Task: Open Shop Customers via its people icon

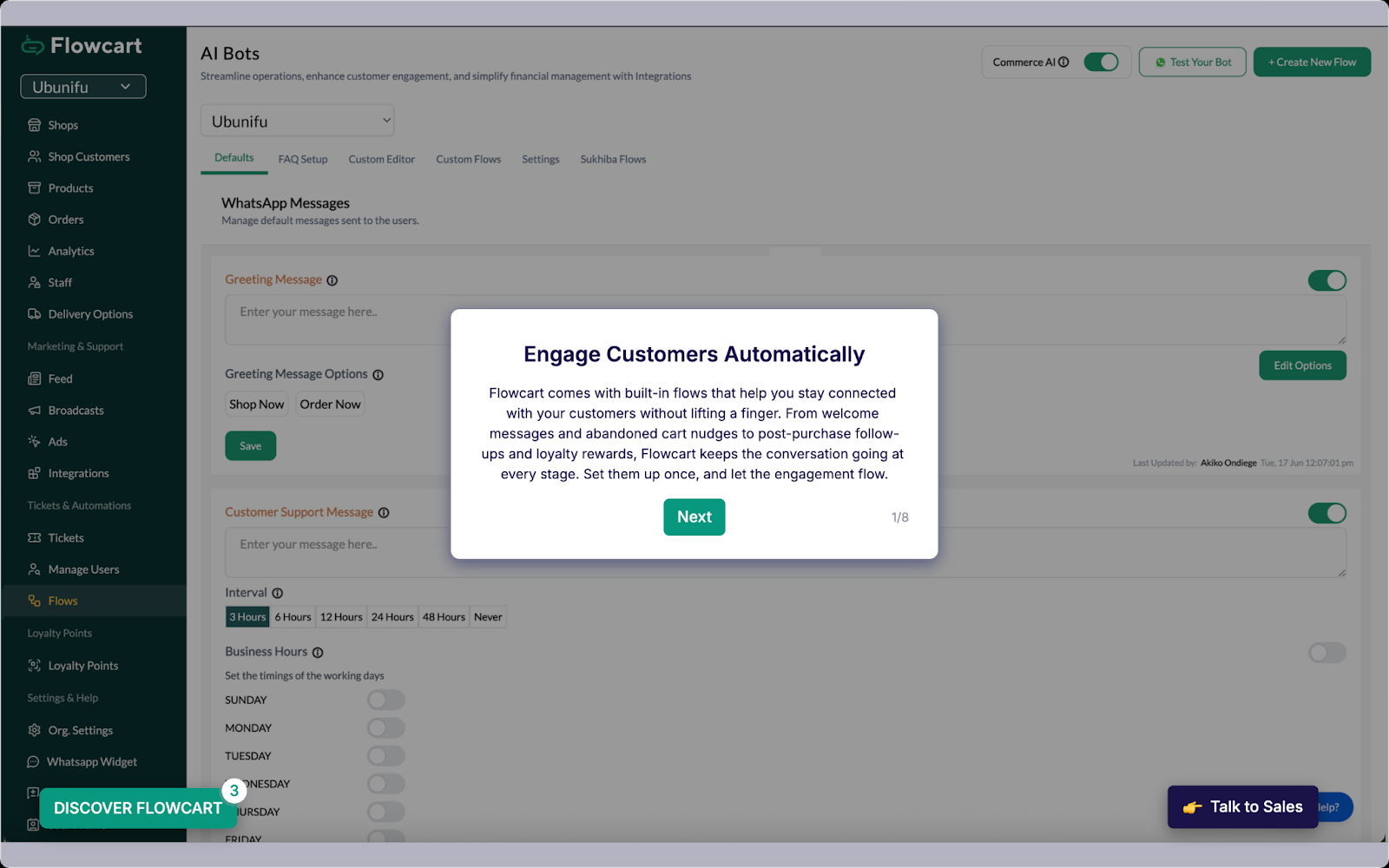Action: pos(35,156)
